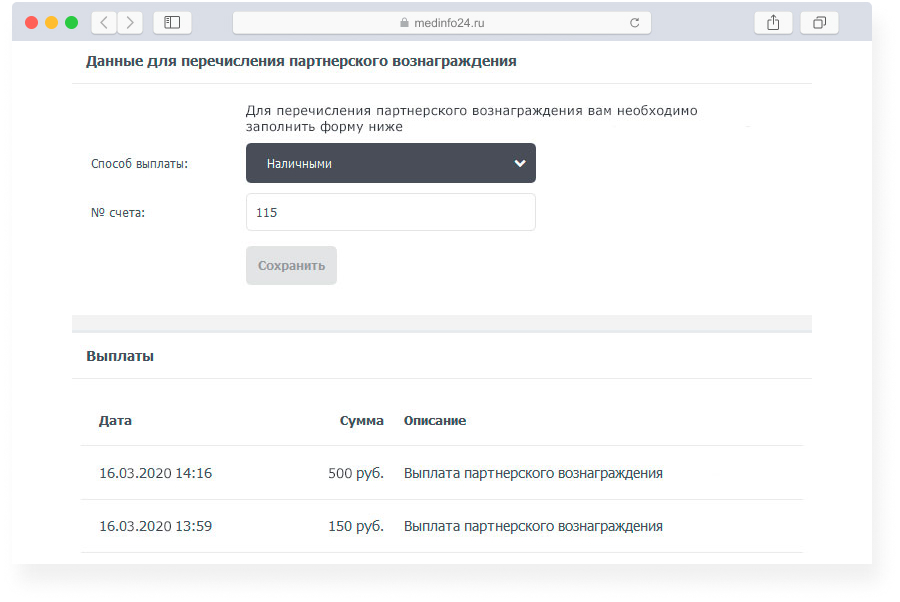Go forward using the browser forward arrow

coord(130,23)
